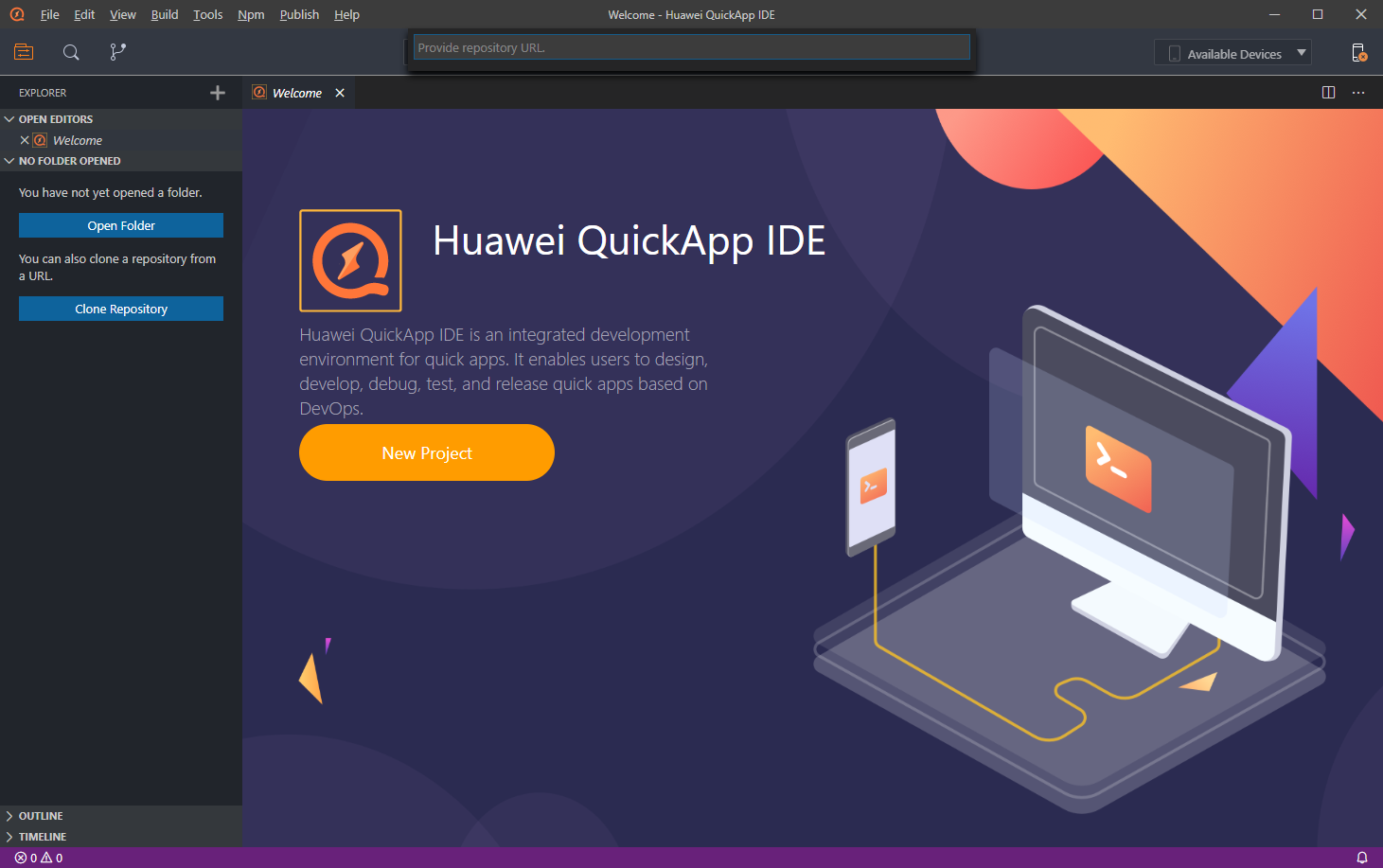
Task: Click the plus icon in Explorer header
Action: point(218,93)
